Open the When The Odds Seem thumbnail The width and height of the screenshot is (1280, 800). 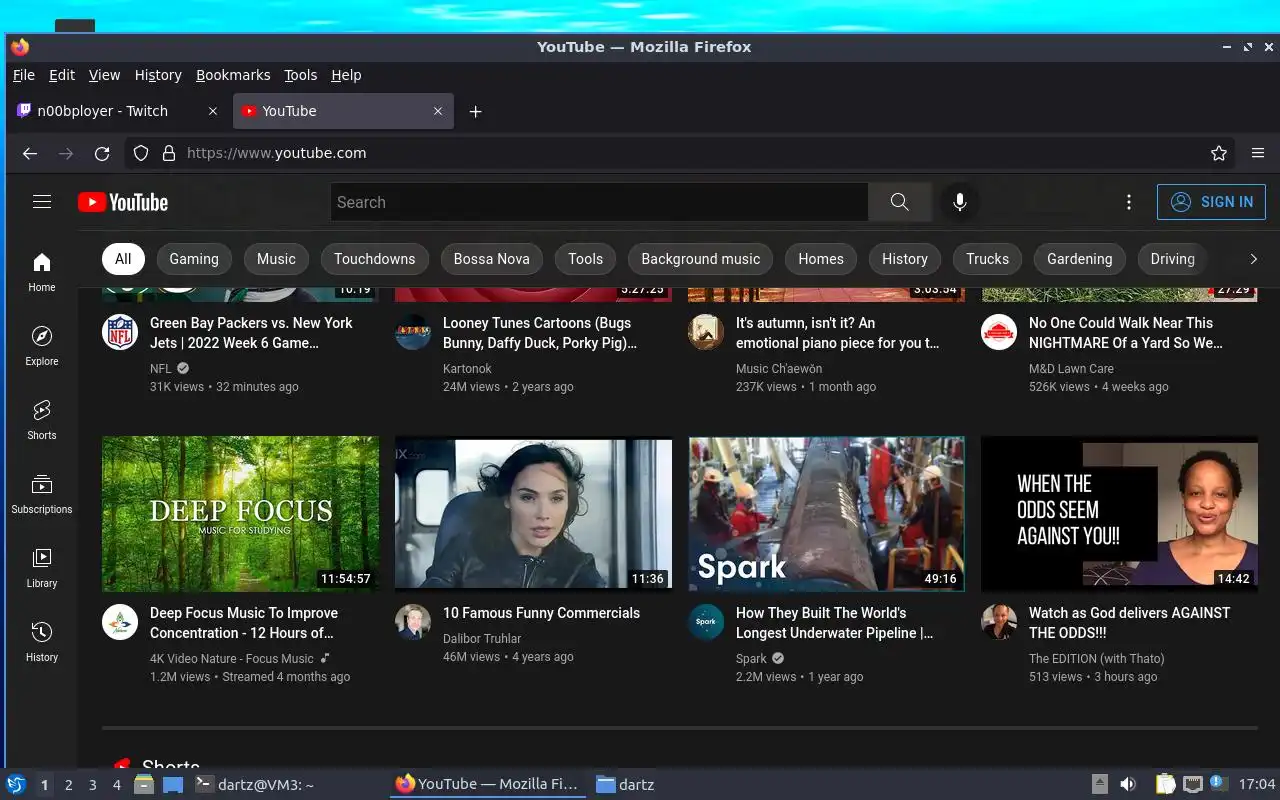1119,513
